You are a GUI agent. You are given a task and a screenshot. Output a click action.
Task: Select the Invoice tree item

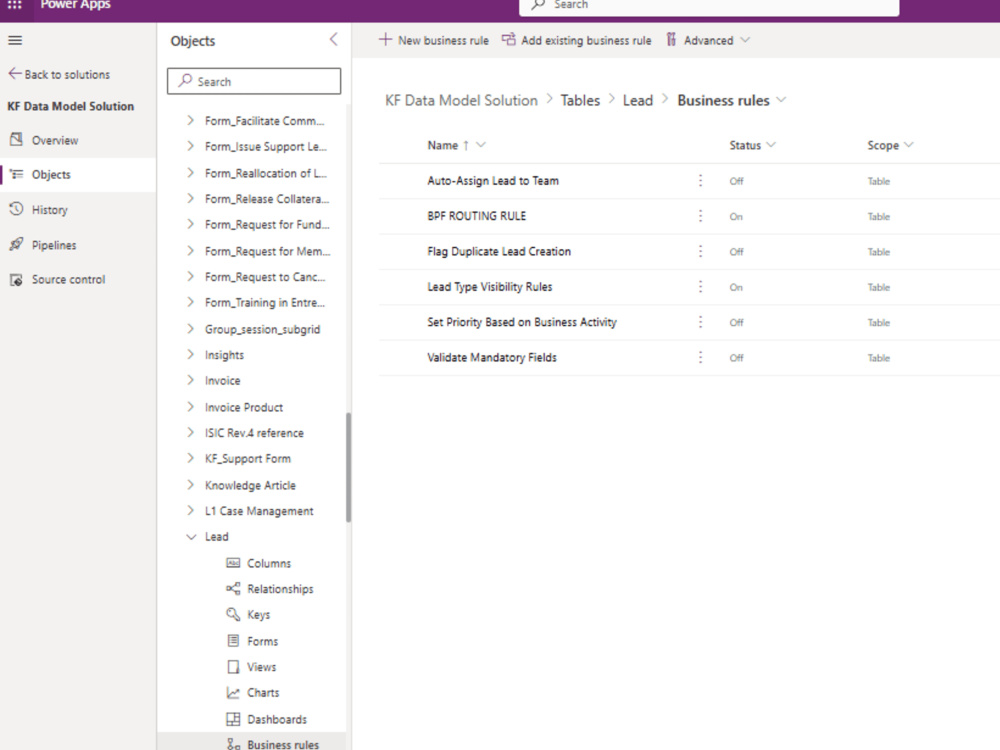[222, 381]
